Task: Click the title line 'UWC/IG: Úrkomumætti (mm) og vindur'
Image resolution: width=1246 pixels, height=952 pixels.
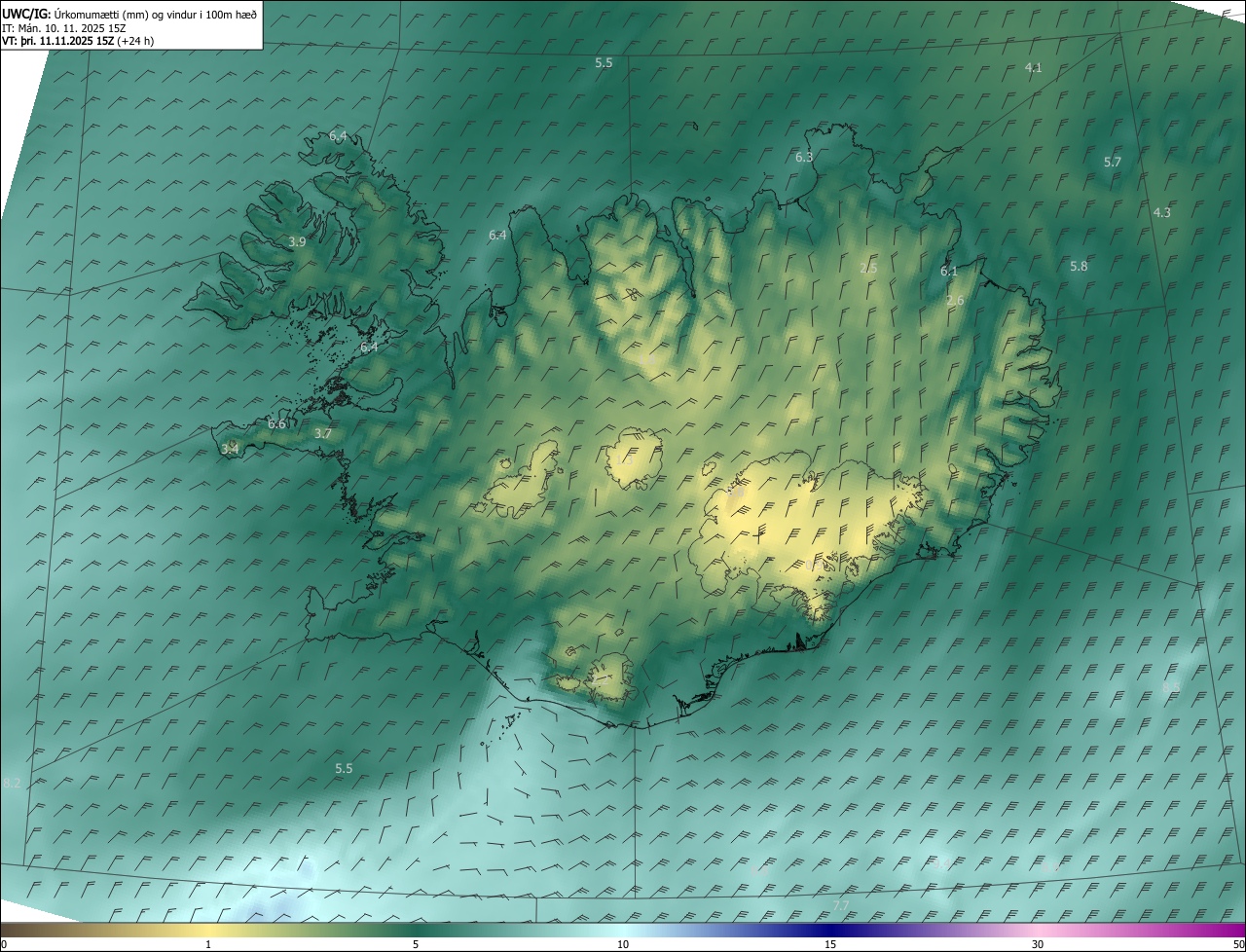Action: click(129, 14)
